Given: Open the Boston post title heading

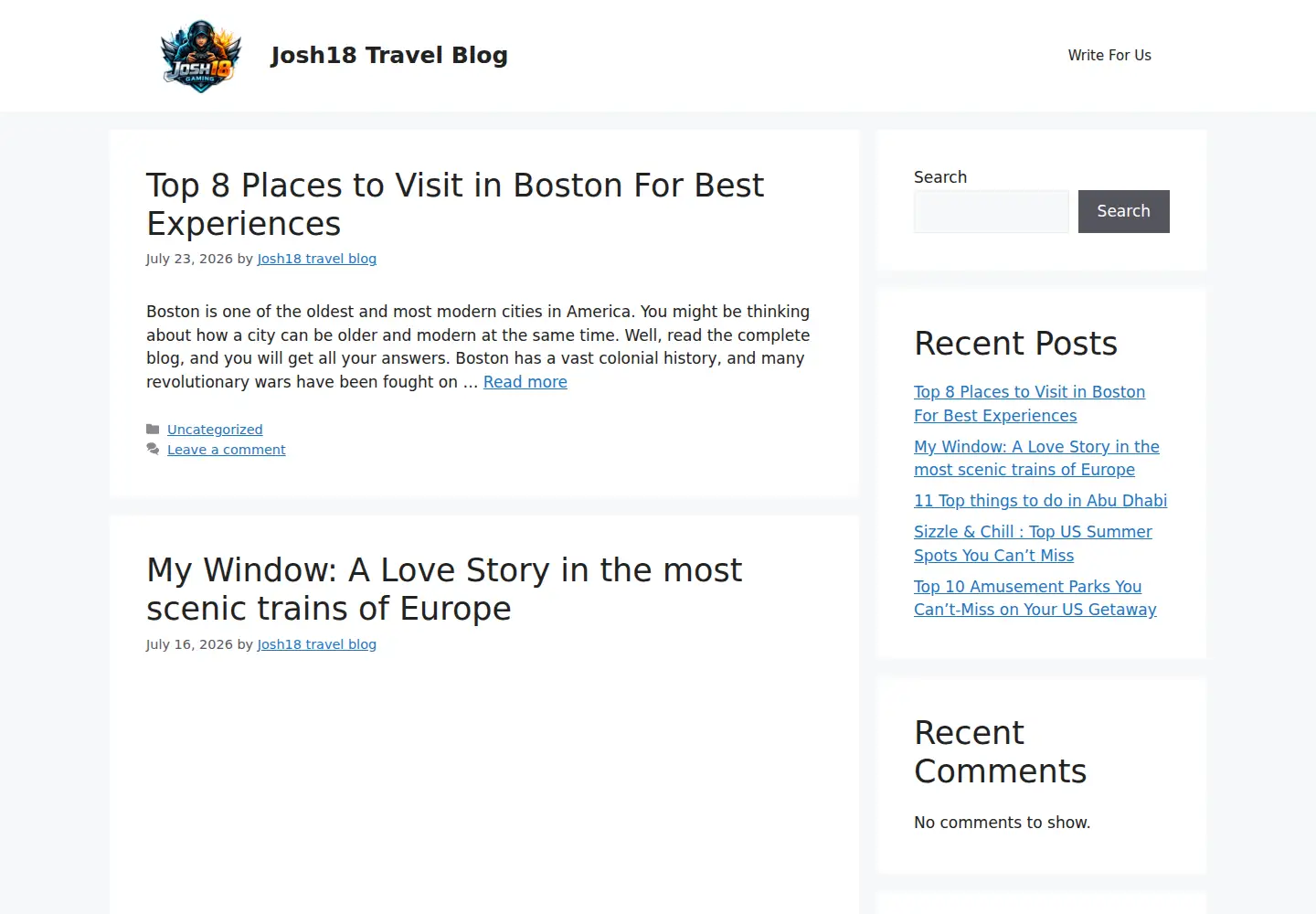Looking at the screenshot, I should pos(455,205).
